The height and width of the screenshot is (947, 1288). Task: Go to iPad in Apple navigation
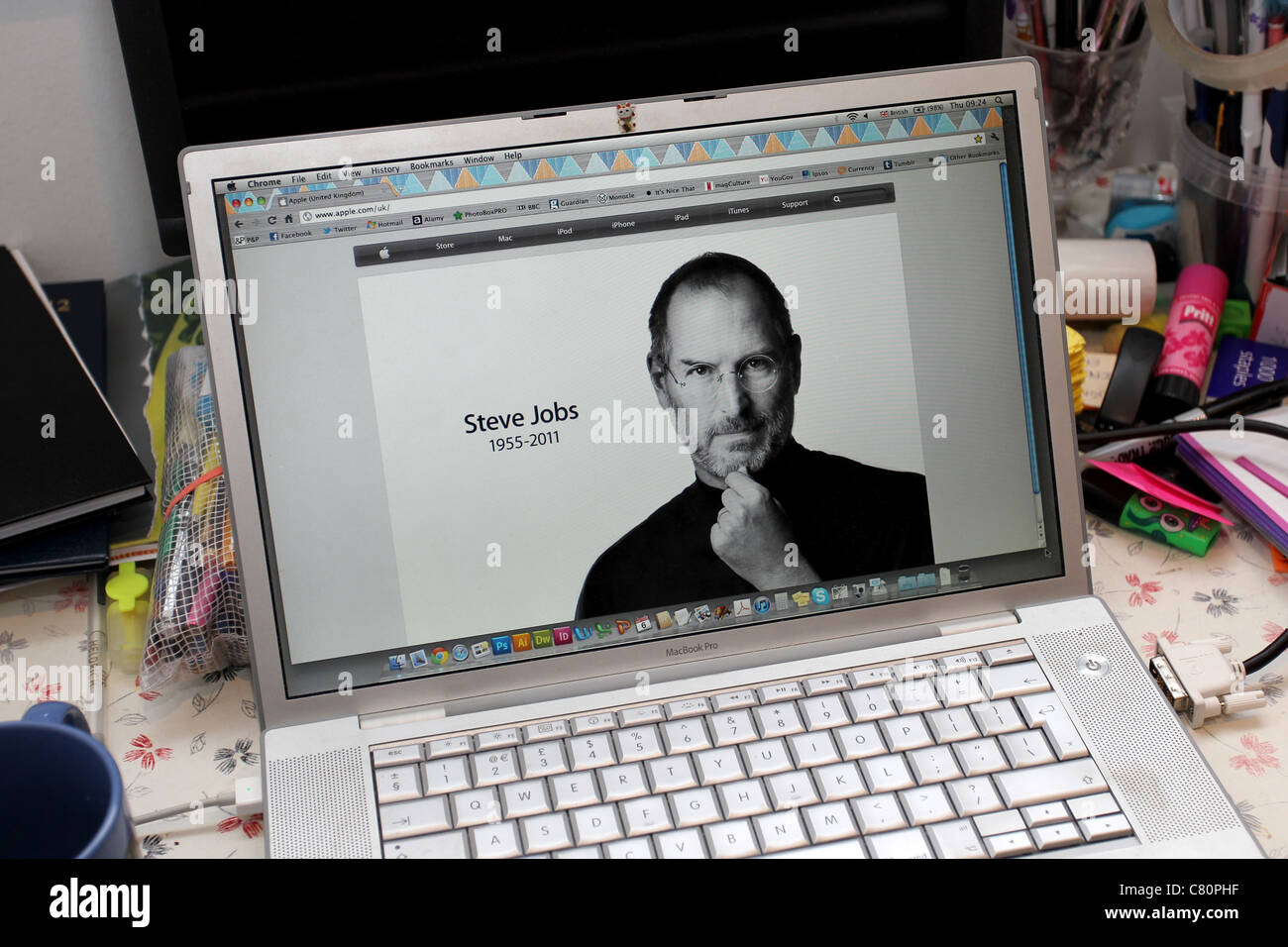pyautogui.click(x=682, y=217)
